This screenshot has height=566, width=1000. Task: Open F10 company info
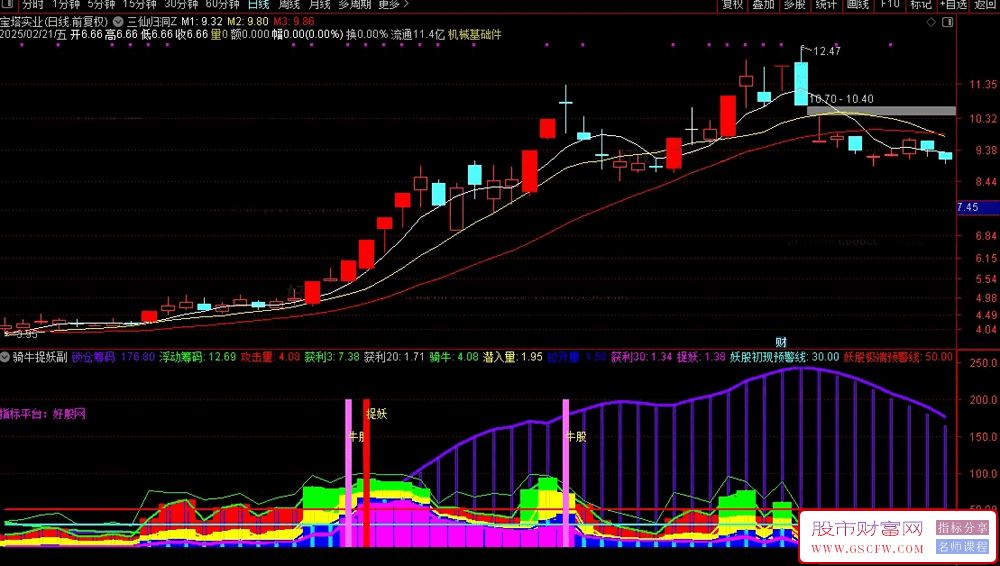890,4
